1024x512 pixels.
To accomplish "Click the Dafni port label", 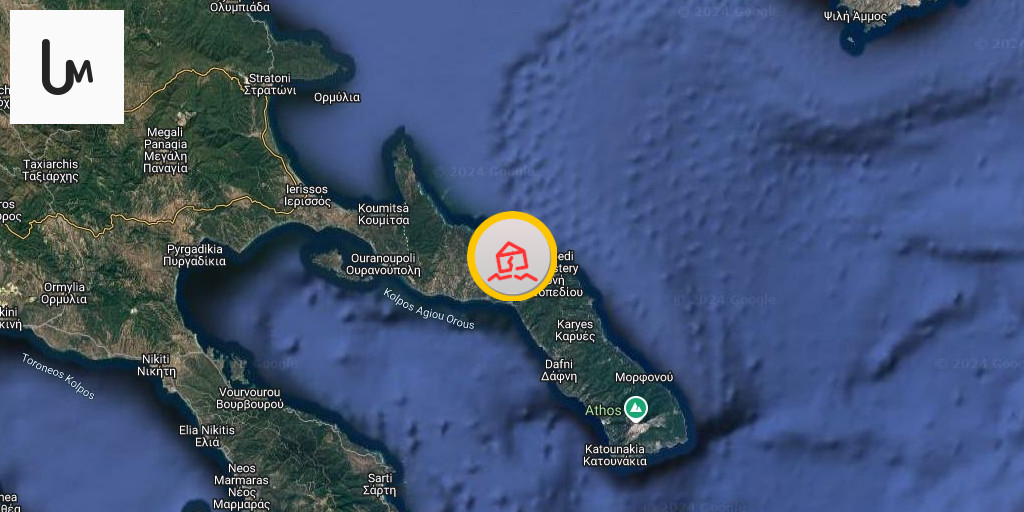I will pyautogui.click(x=558, y=370).
